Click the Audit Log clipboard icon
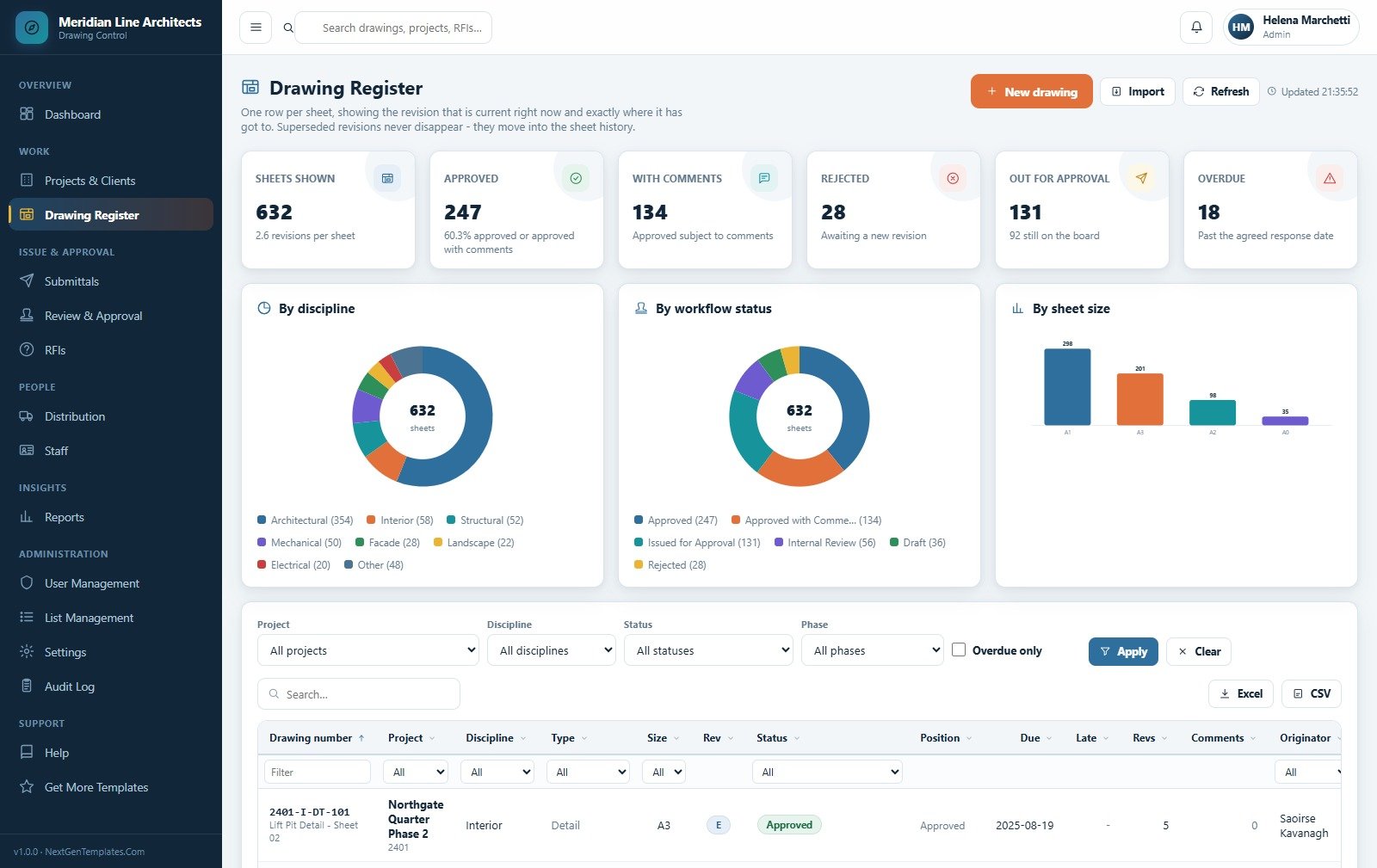Viewport: 1377px width, 868px height. tap(27, 686)
